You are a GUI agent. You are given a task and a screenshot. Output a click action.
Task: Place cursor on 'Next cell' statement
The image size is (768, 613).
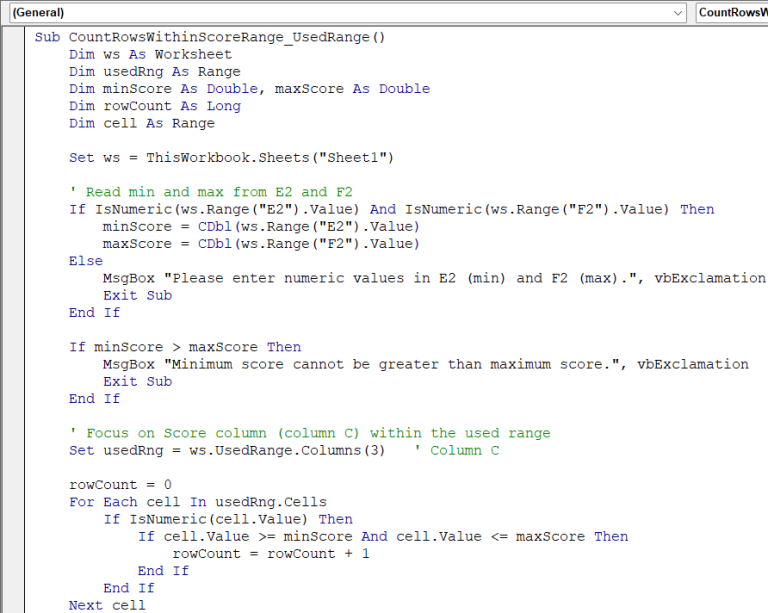tap(107, 605)
